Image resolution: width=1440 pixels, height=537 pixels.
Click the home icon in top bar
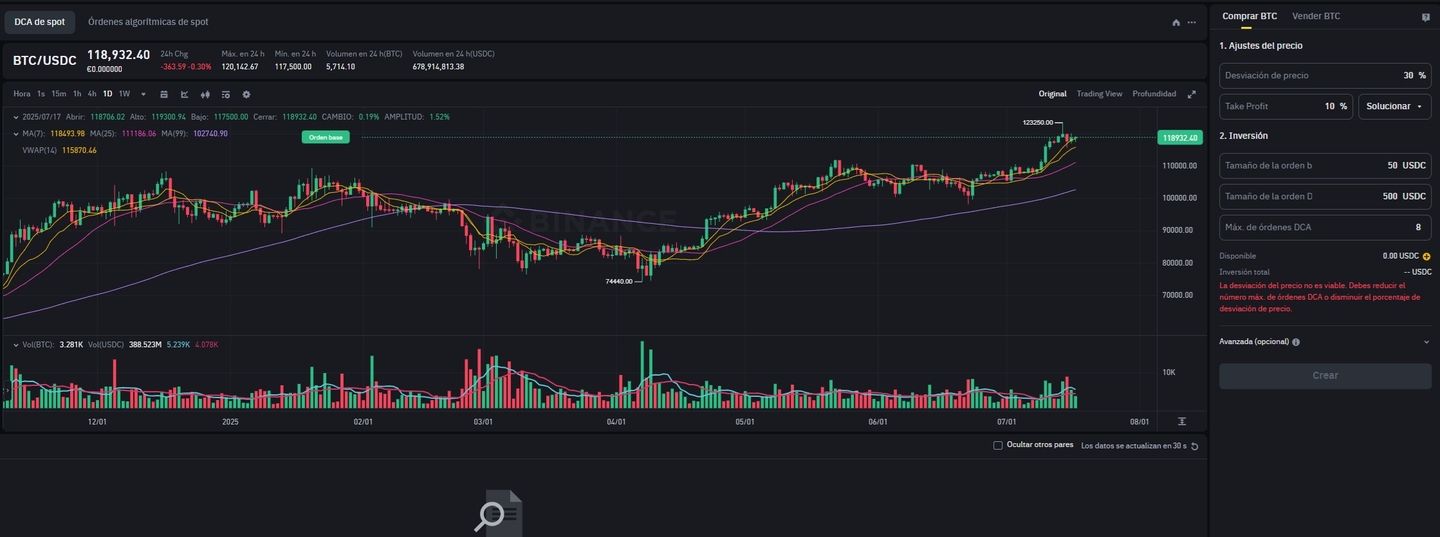tap(1176, 22)
